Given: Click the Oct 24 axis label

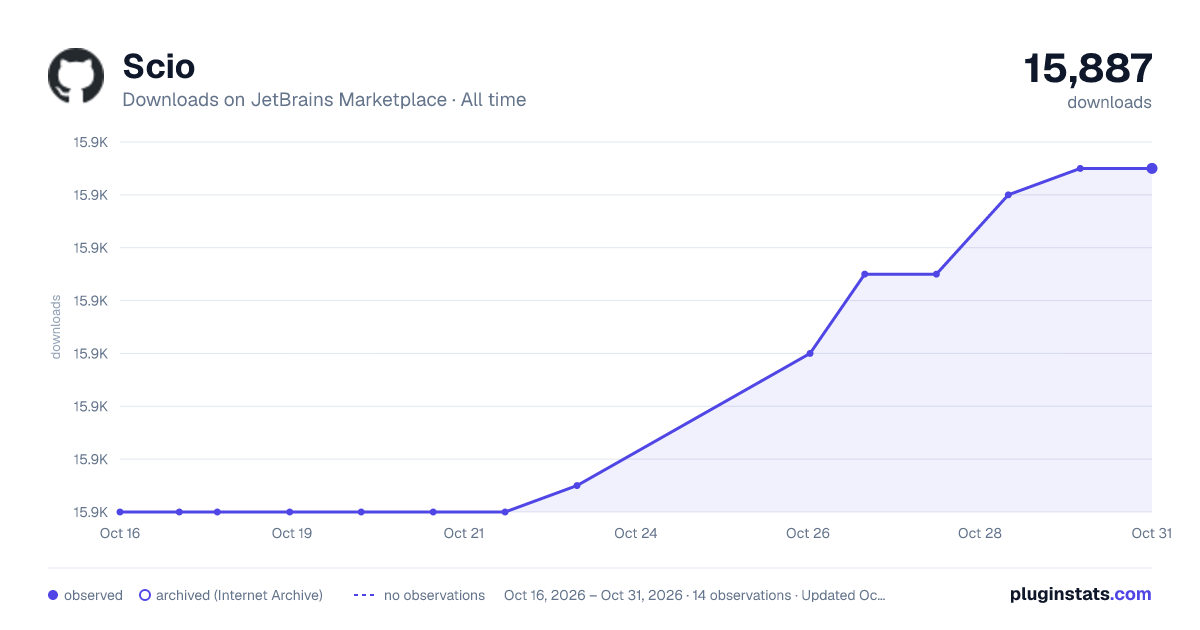Looking at the screenshot, I should 636,533.
